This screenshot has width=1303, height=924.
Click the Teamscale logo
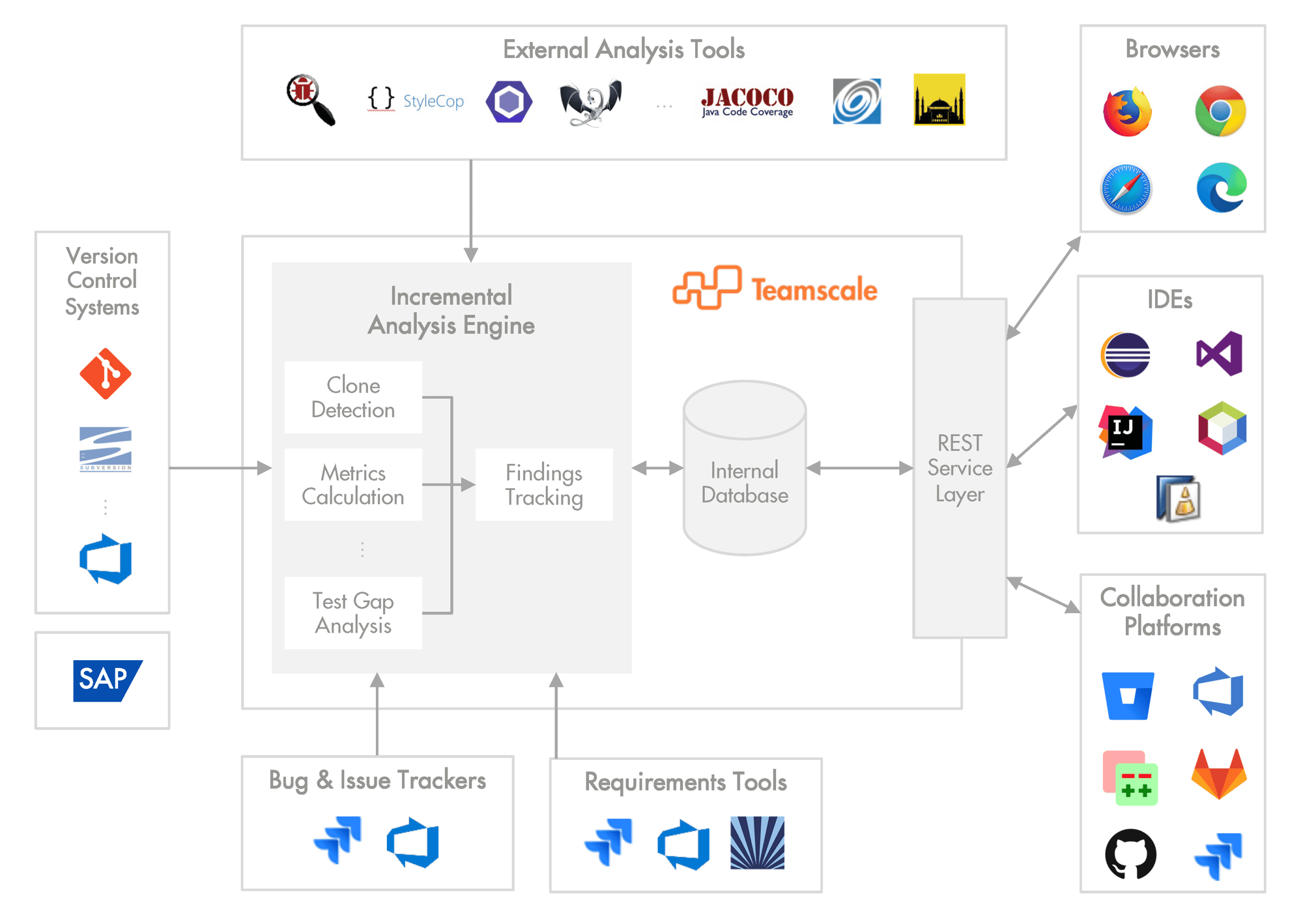coord(775,288)
